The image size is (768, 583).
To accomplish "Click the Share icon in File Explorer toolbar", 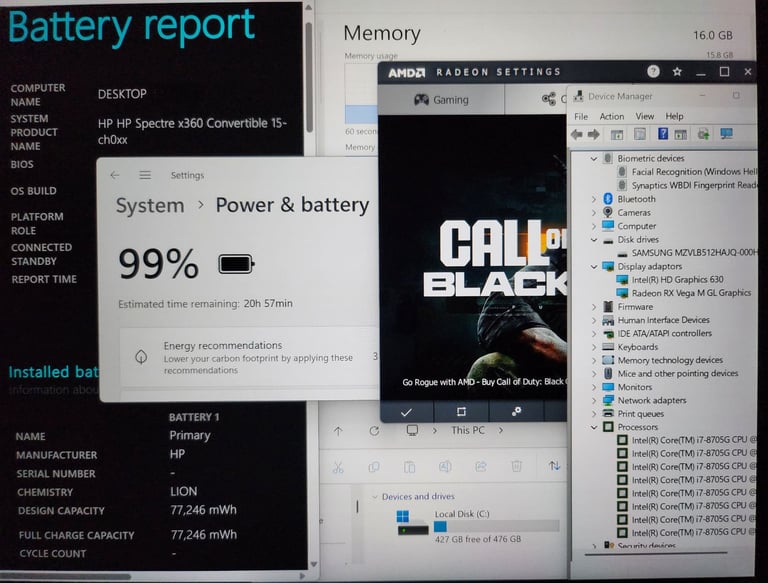I will [480, 466].
